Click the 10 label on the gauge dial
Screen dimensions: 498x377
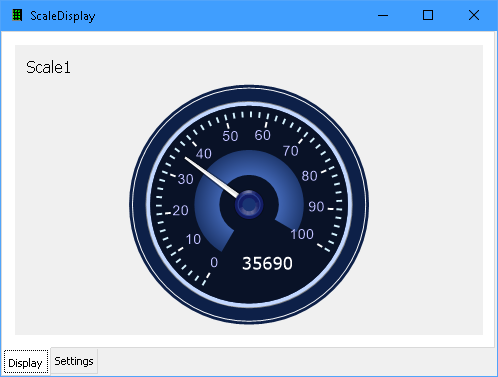click(193, 239)
